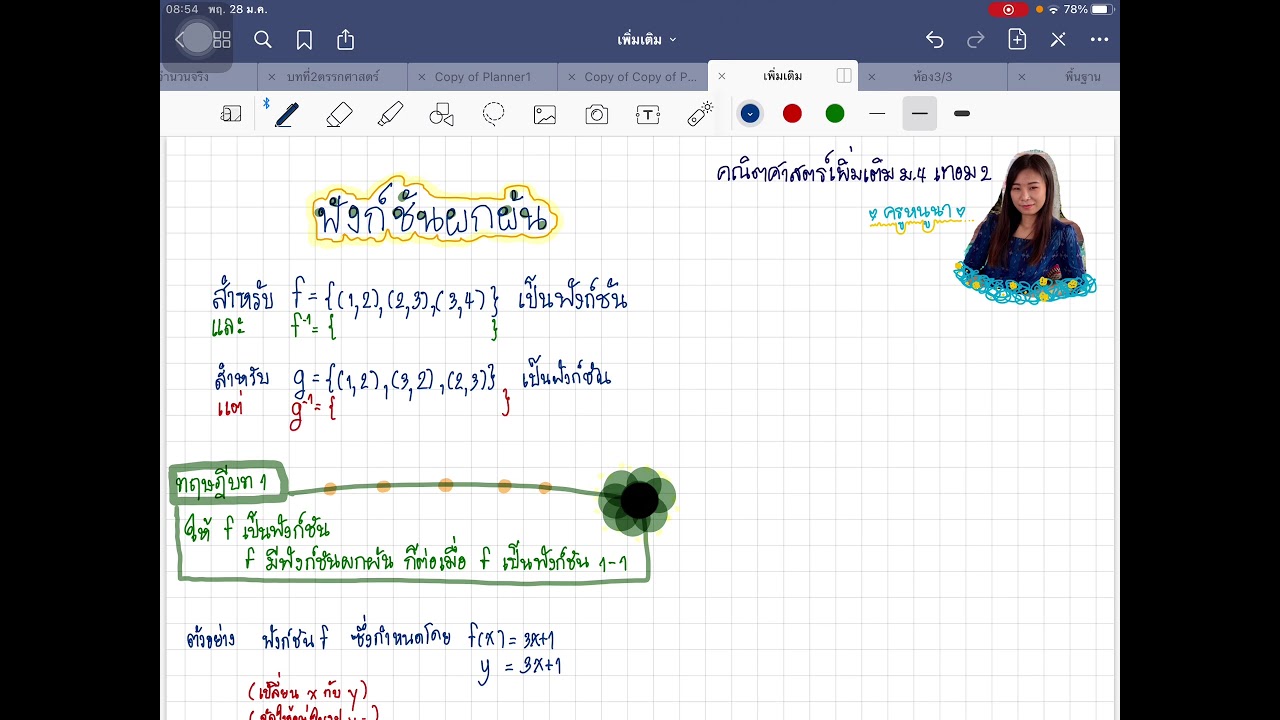Select the laser pointer tool
1280x720 pixels.
point(700,114)
